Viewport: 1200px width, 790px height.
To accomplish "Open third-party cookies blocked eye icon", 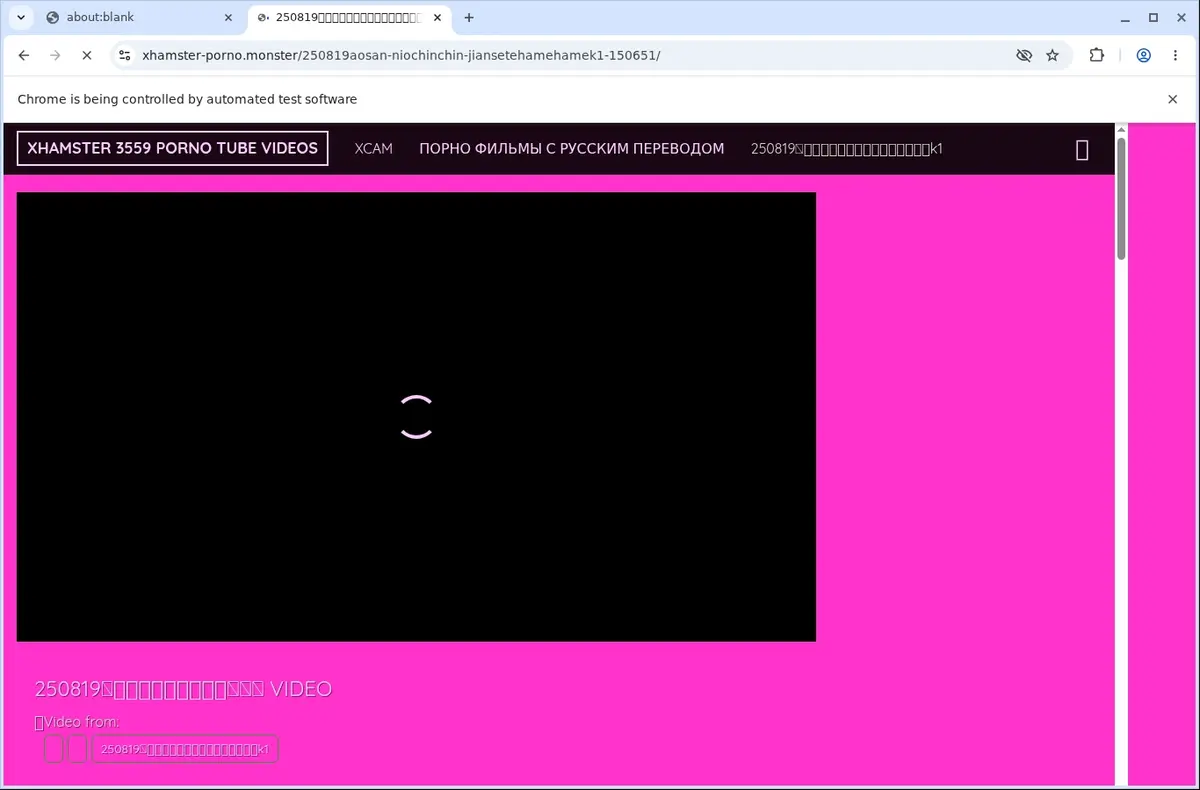I will 1024,56.
